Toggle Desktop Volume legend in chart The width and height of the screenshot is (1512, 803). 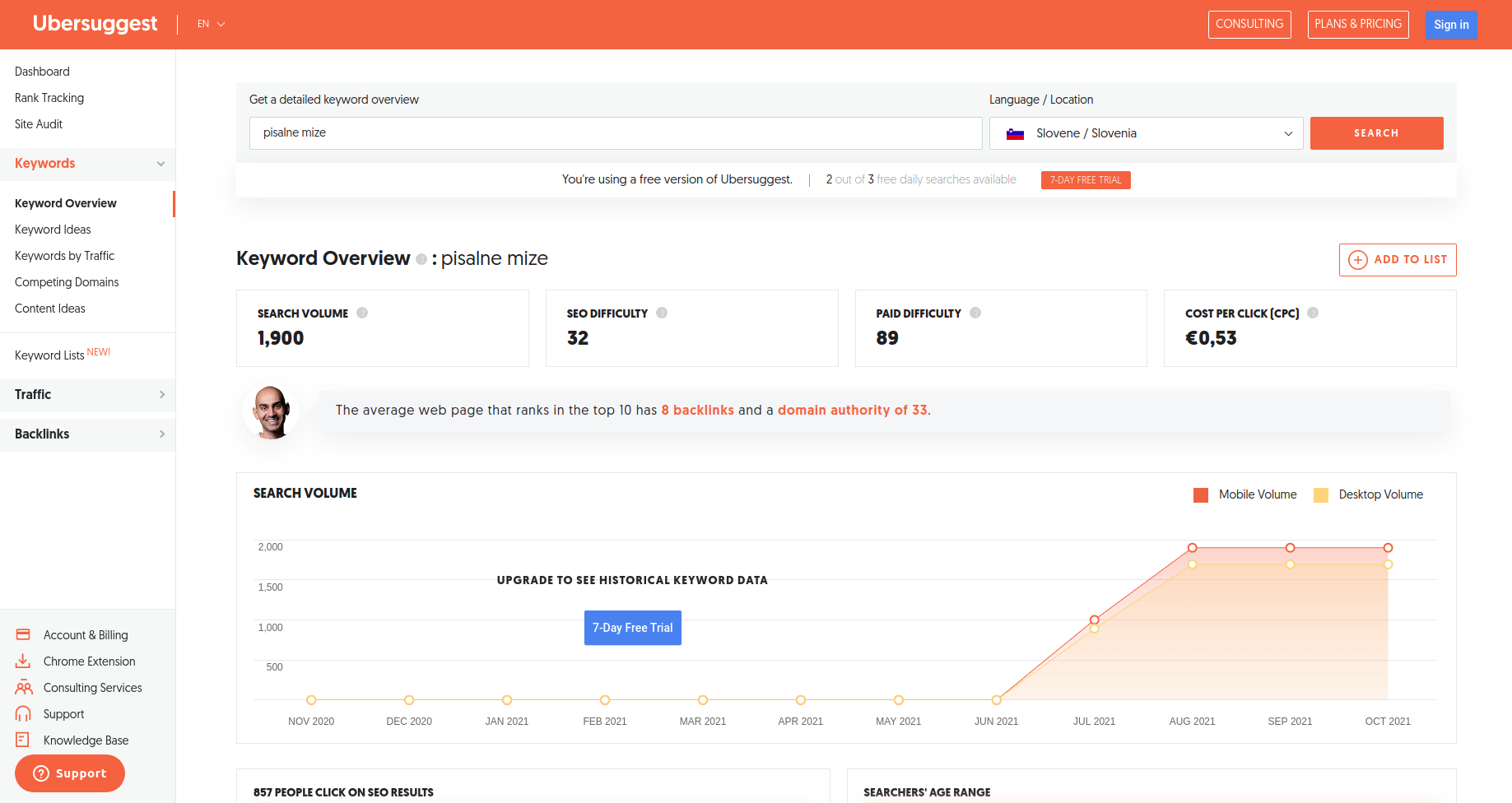tap(1368, 494)
